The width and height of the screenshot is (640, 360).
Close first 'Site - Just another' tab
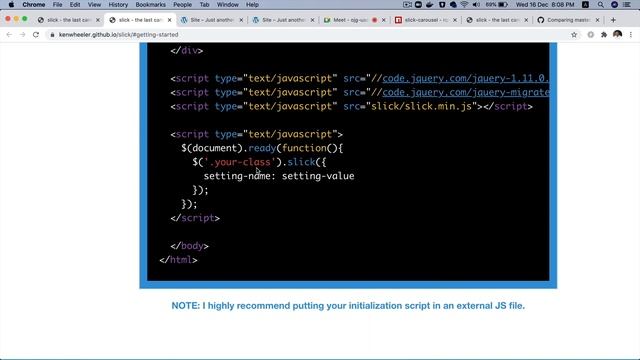[241, 20]
